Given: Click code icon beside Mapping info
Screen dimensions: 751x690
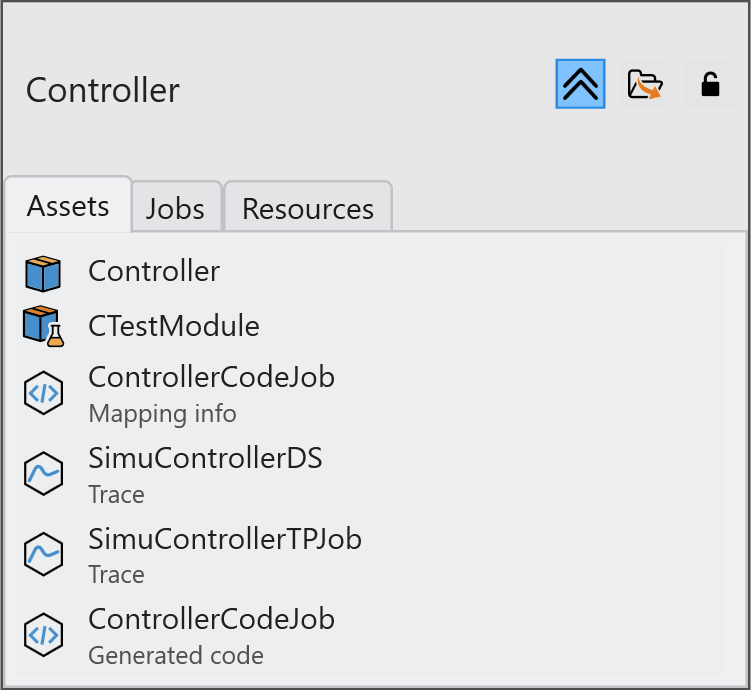Looking at the screenshot, I should 43,394.
